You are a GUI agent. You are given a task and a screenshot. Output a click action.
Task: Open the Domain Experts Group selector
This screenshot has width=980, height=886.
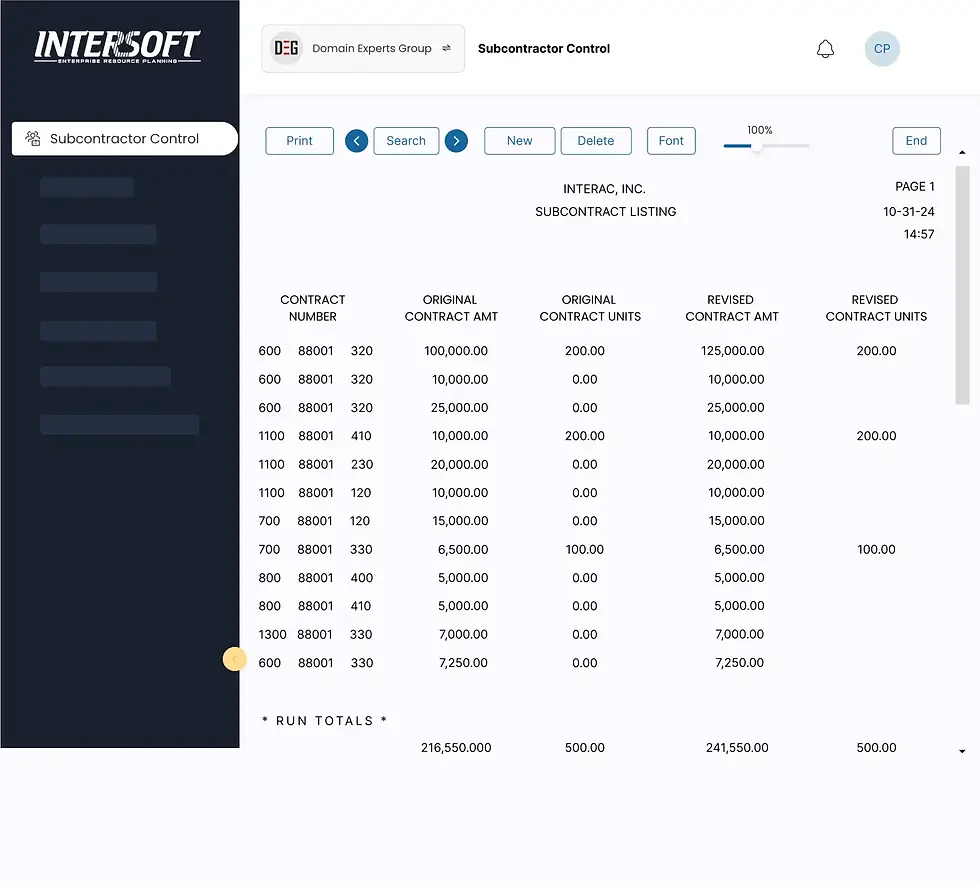363,48
